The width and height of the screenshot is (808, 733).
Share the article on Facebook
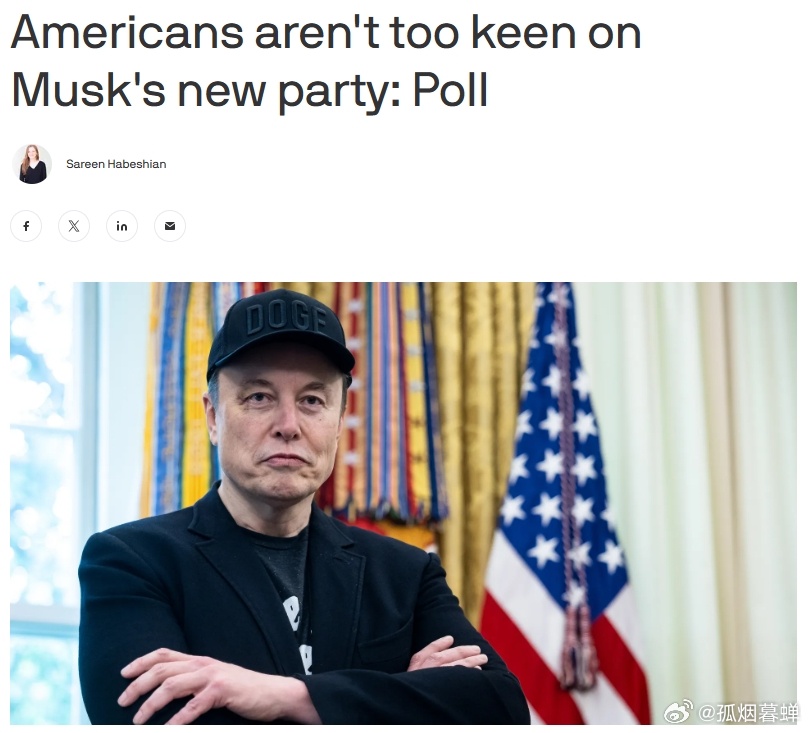[26, 226]
